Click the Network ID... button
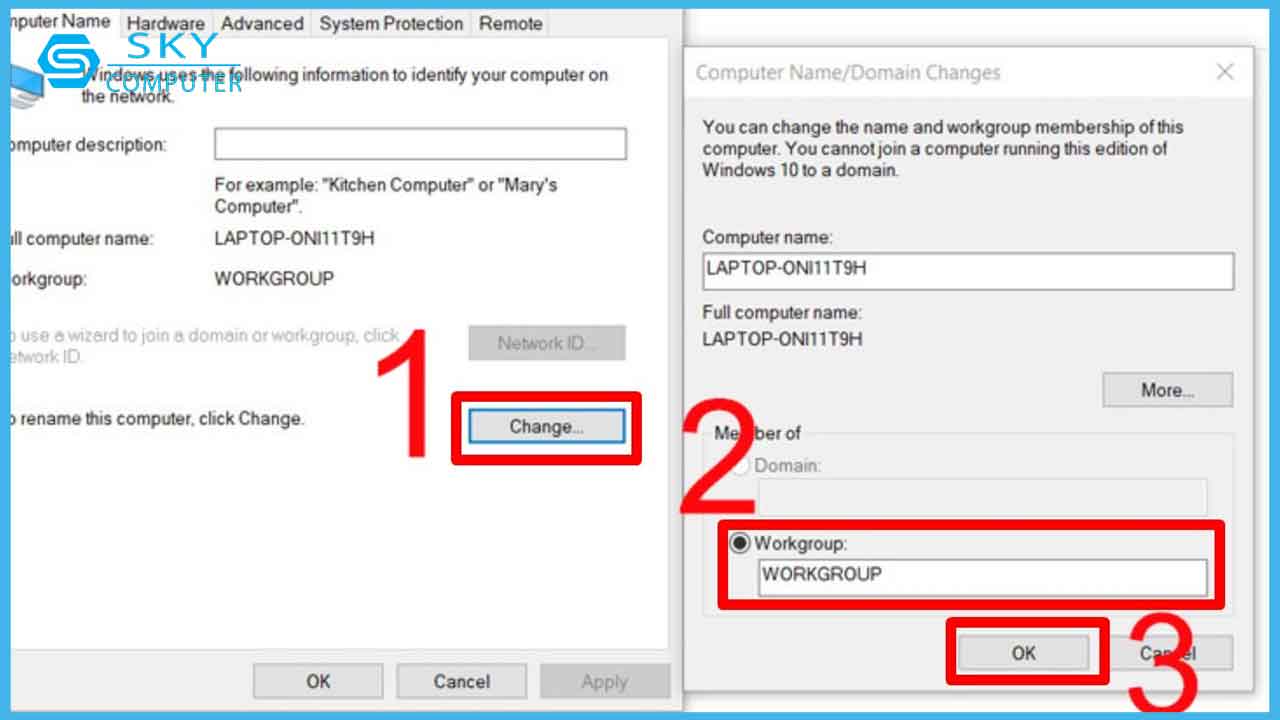This screenshot has height=720, width=1280. coord(546,343)
